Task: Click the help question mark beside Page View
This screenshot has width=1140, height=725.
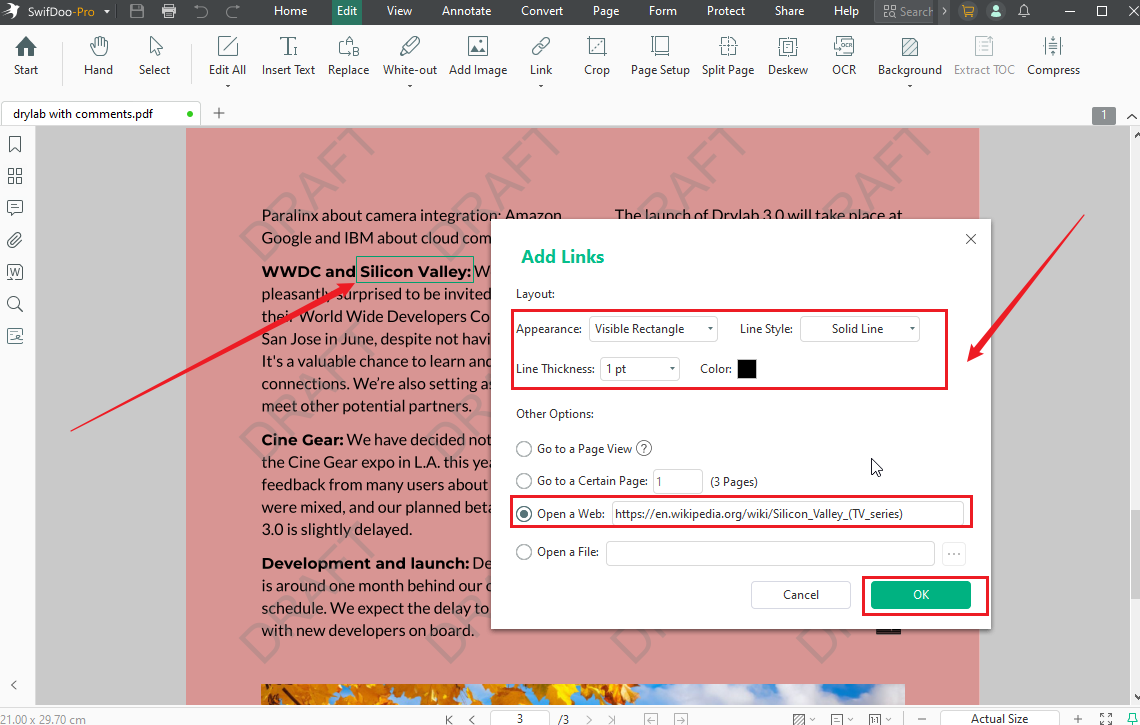Action: click(644, 448)
